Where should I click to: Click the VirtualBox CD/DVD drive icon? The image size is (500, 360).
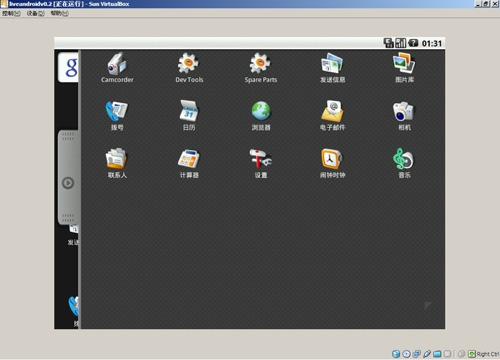pos(406,354)
